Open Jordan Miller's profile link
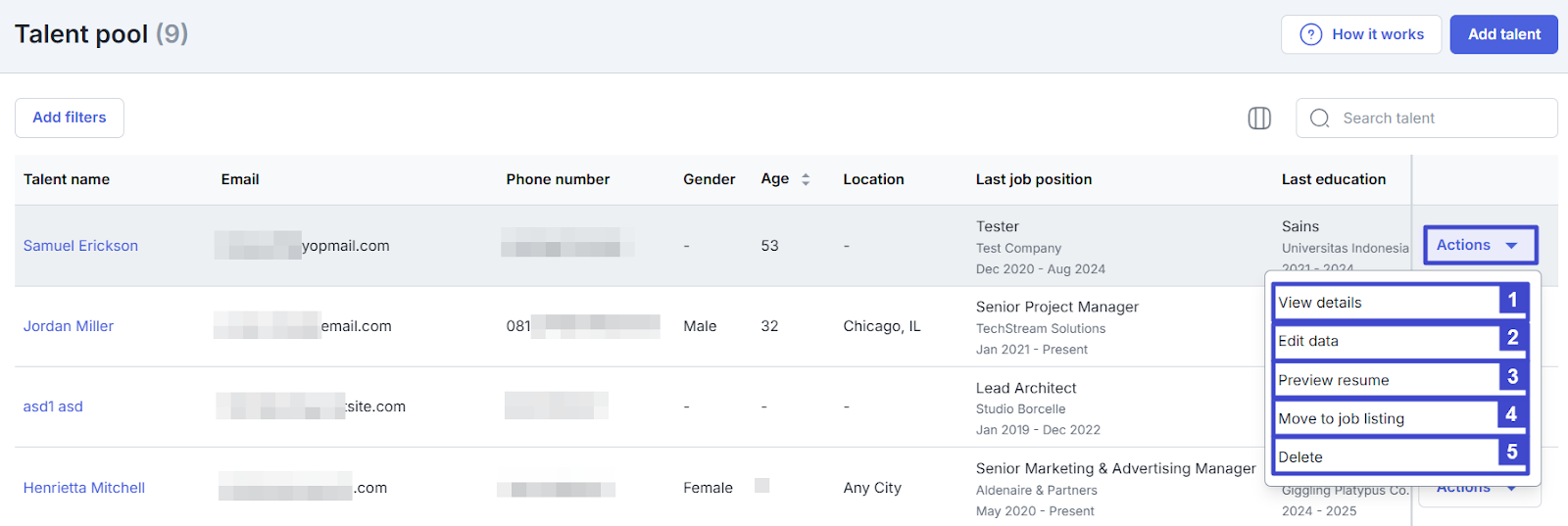1568x526 pixels. click(x=69, y=326)
